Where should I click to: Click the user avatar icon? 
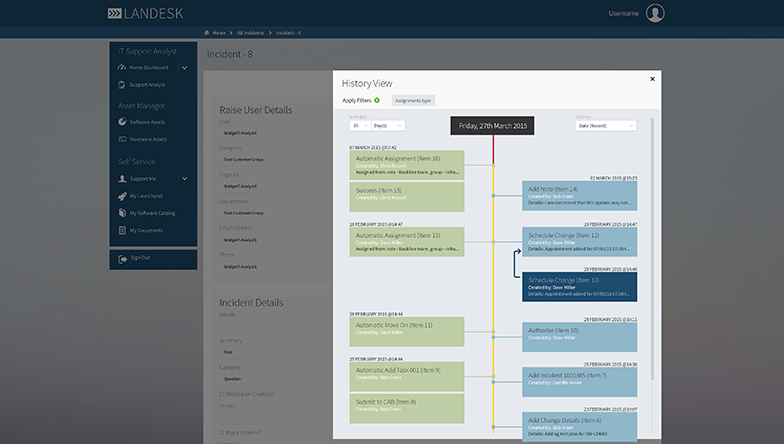655,13
